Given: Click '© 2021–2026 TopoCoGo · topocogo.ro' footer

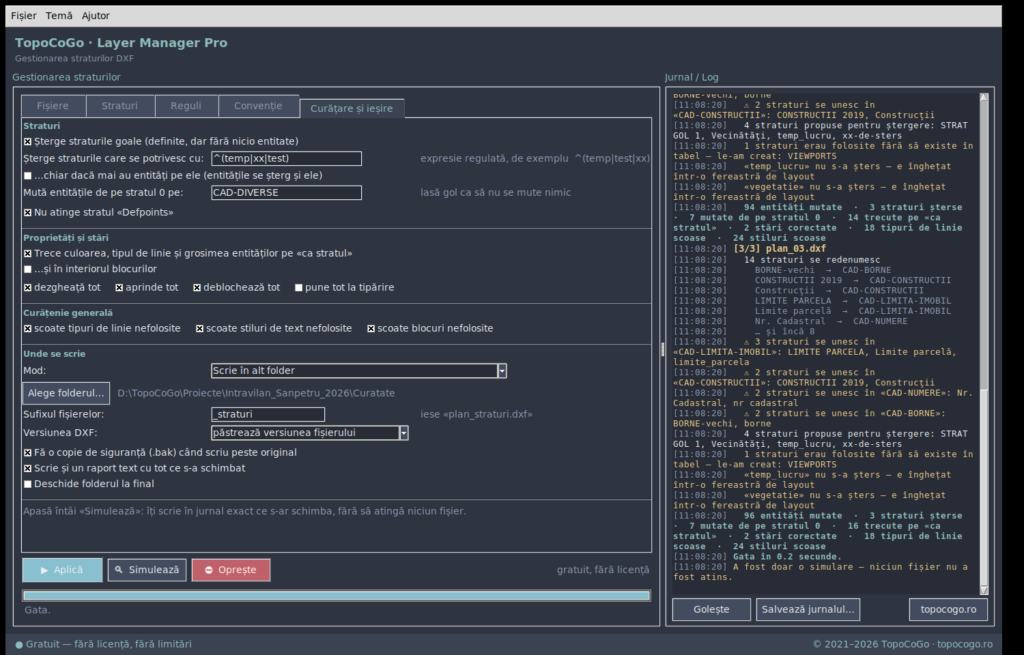Looking at the screenshot, I should [903, 645].
